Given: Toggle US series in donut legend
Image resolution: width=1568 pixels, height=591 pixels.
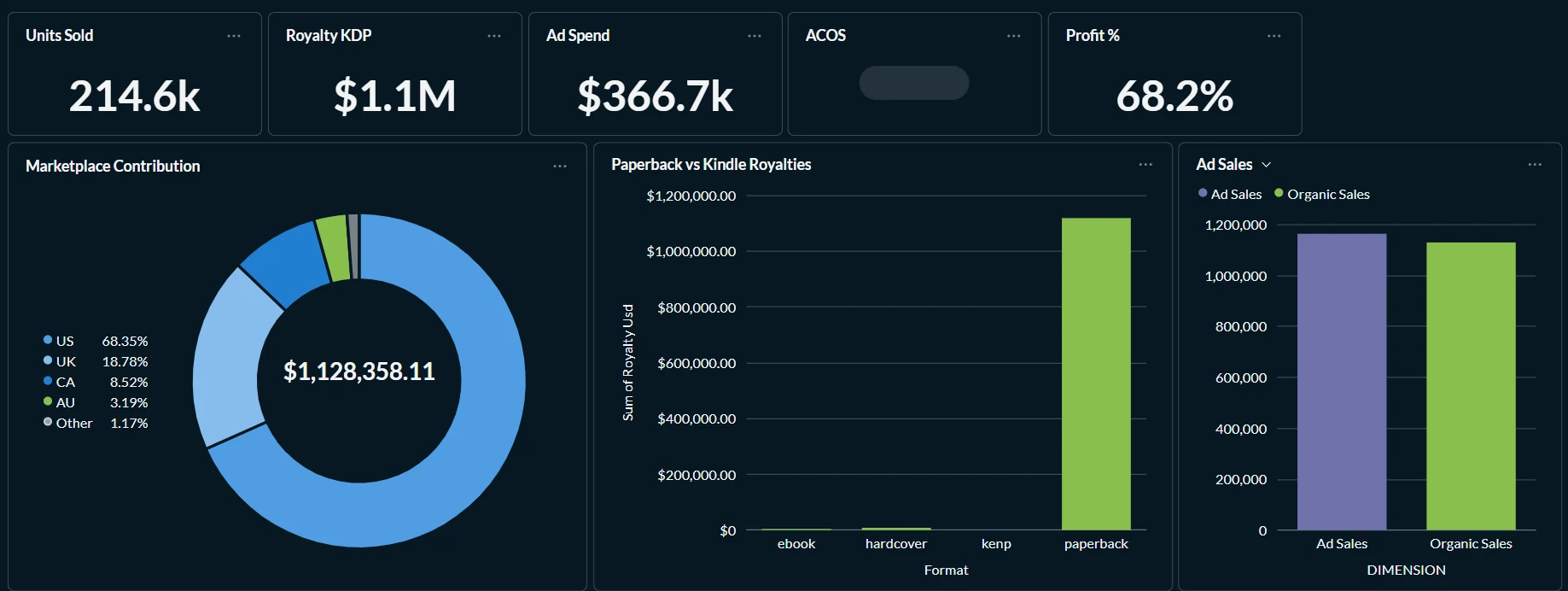Looking at the screenshot, I should point(59,341).
